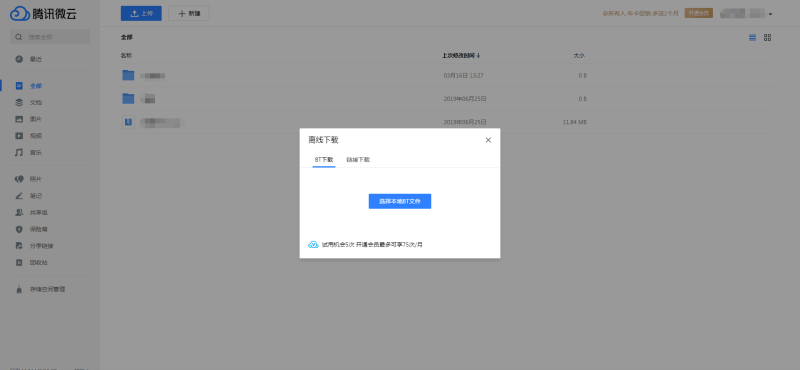Switch to 链接下载 tab
800x370 pixels.
tap(358, 160)
